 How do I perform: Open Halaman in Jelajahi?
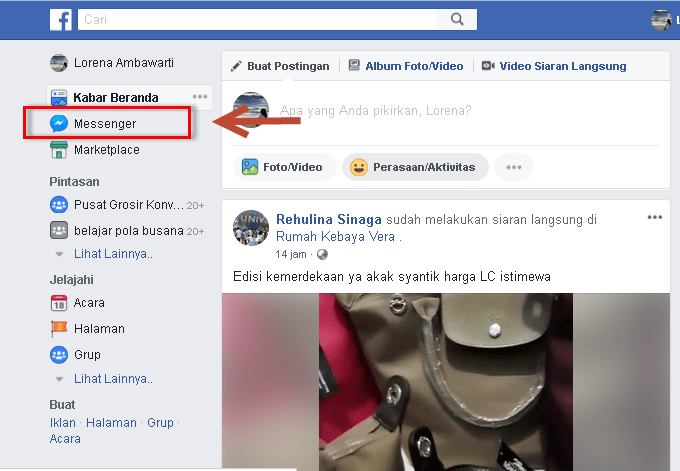(99, 329)
